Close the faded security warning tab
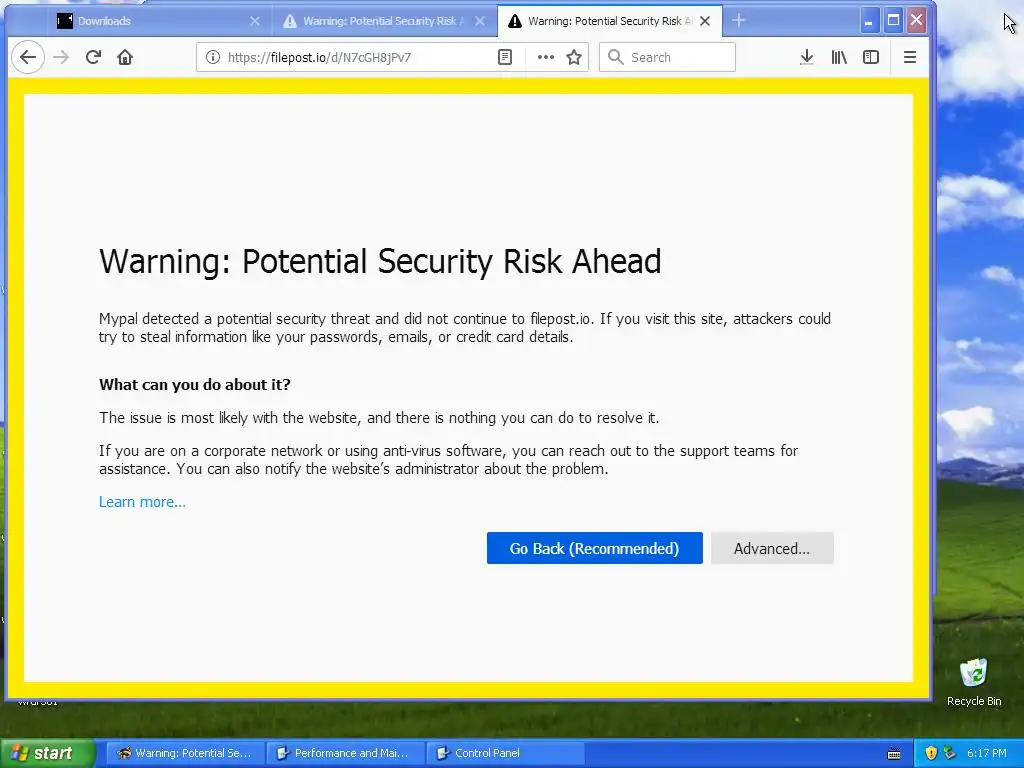The height and width of the screenshot is (768, 1024). coord(480,21)
